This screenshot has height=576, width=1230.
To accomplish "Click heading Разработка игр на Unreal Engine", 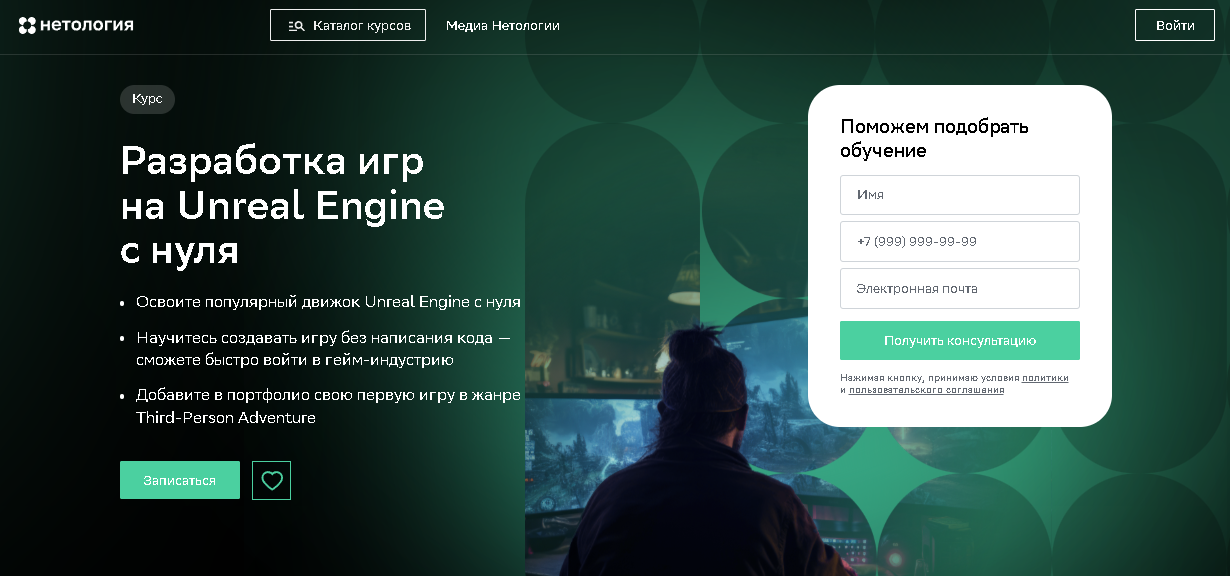I will tap(282, 204).
